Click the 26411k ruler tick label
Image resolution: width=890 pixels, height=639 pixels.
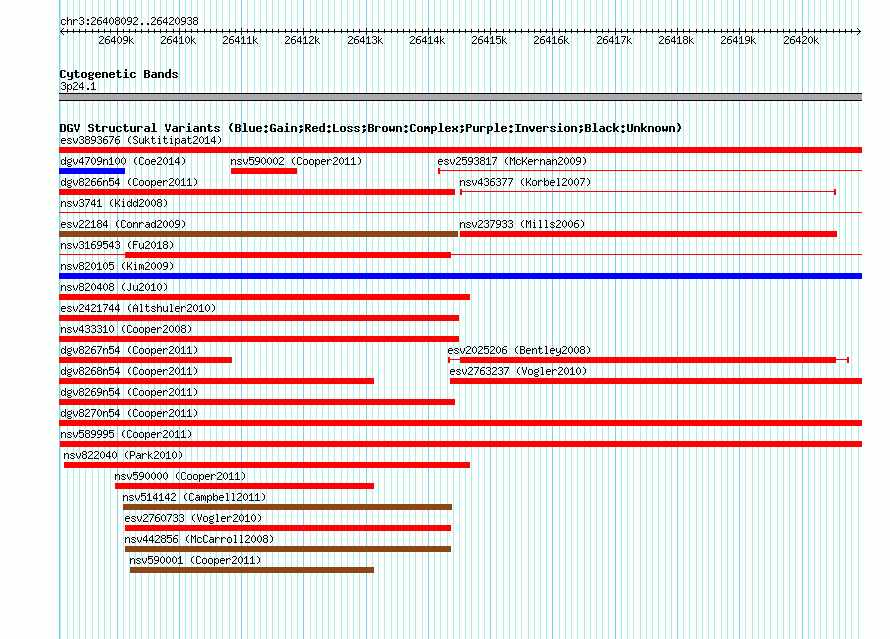240,40
